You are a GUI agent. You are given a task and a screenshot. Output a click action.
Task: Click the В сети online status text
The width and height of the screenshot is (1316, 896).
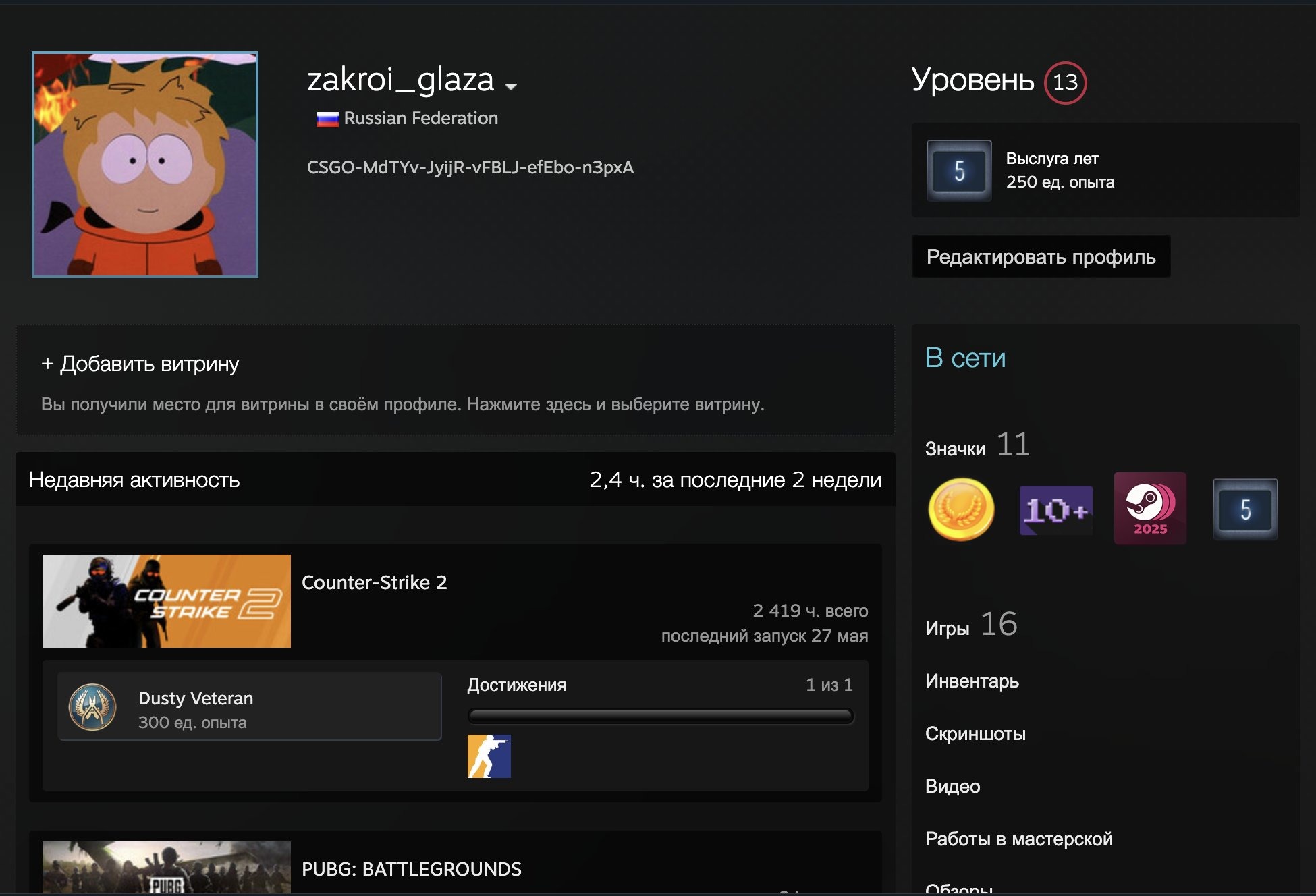click(x=965, y=358)
